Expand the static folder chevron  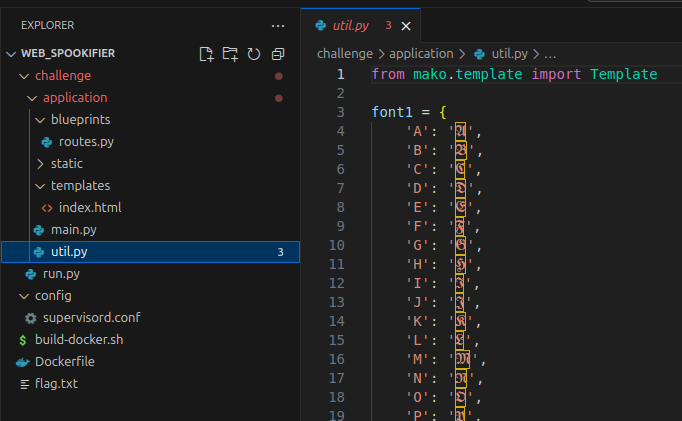coord(40,164)
